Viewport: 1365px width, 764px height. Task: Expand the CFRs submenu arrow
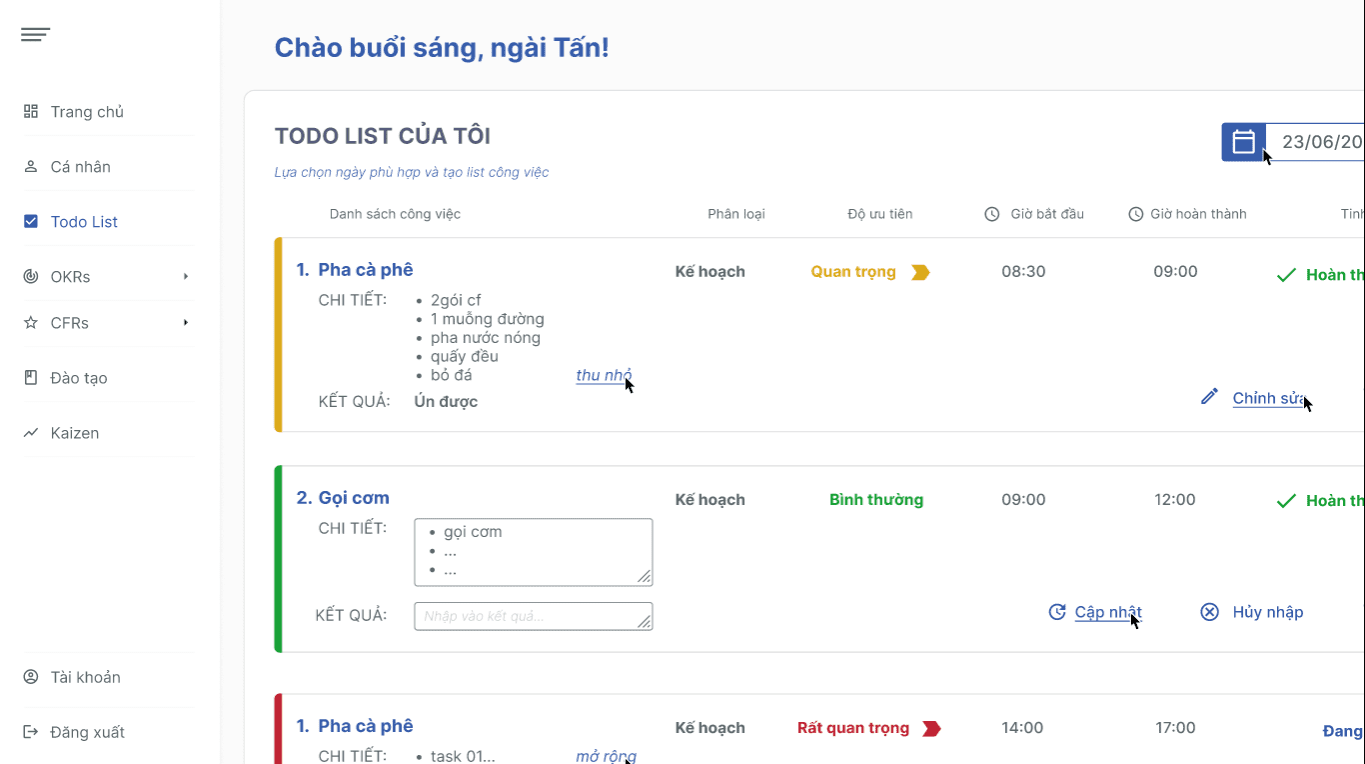(186, 322)
